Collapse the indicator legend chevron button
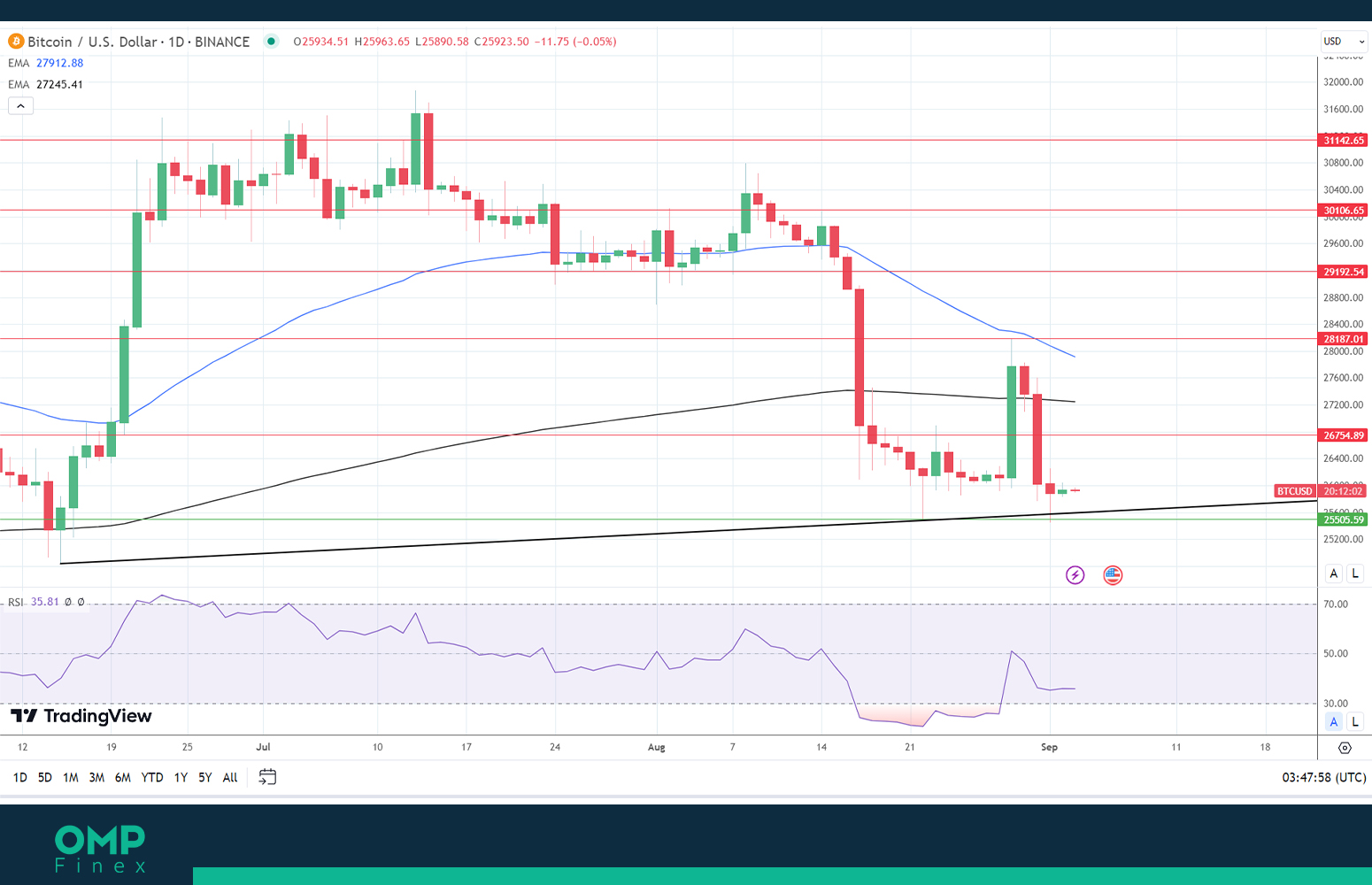 [21, 106]
